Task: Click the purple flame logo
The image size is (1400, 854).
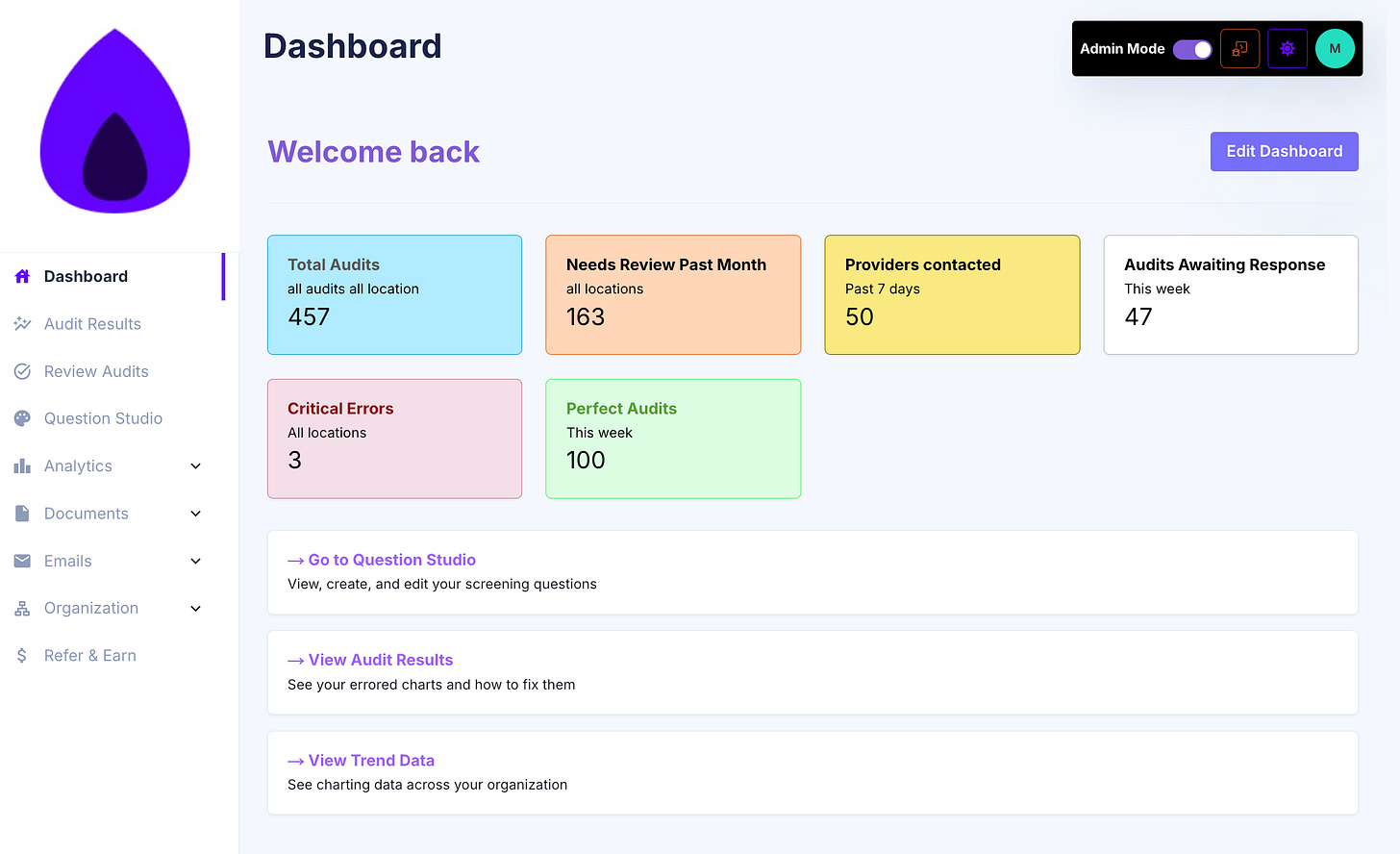Action: coord(115,121)
